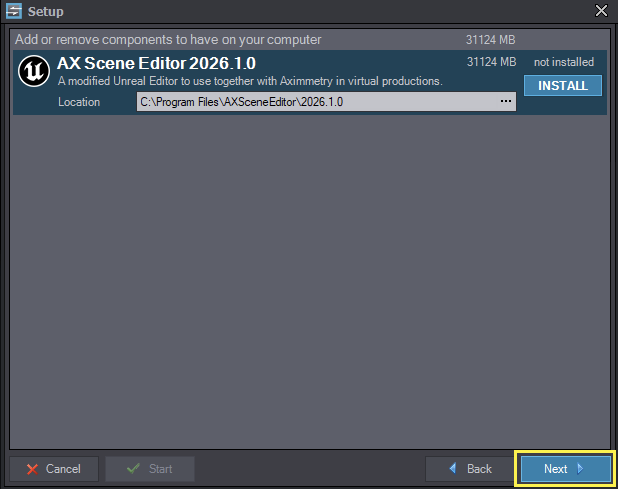Click the Add or remove components heading
The width and height of the screenshot is (618, 489).
click(x=168, y=40)
